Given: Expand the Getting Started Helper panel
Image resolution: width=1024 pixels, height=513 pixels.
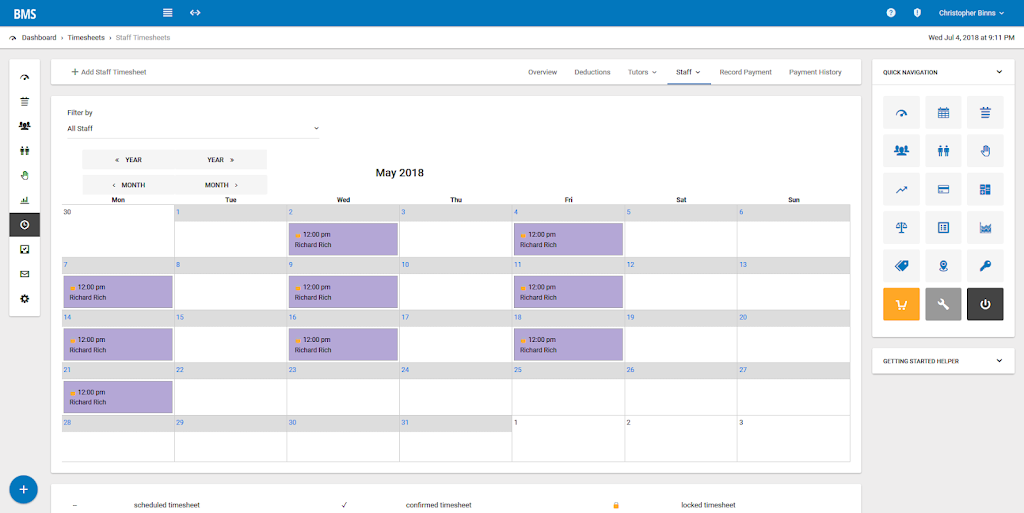Looking at the screenshot, I should pyautogui.click(x=999, y=361).
